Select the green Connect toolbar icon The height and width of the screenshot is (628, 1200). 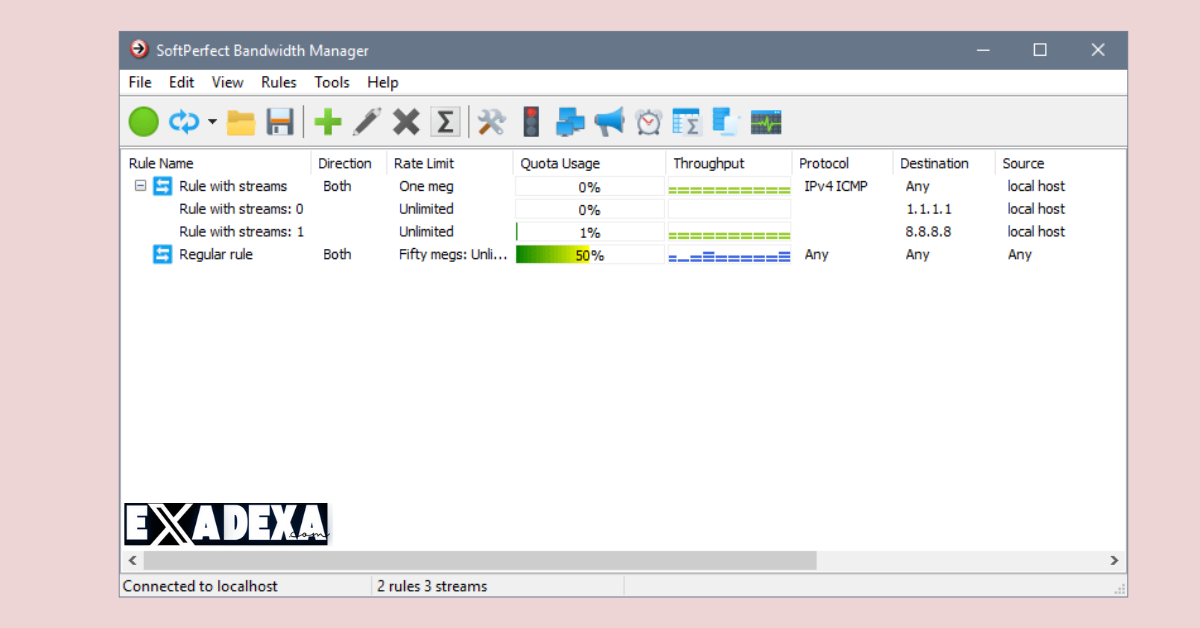(x=143, y=121)
